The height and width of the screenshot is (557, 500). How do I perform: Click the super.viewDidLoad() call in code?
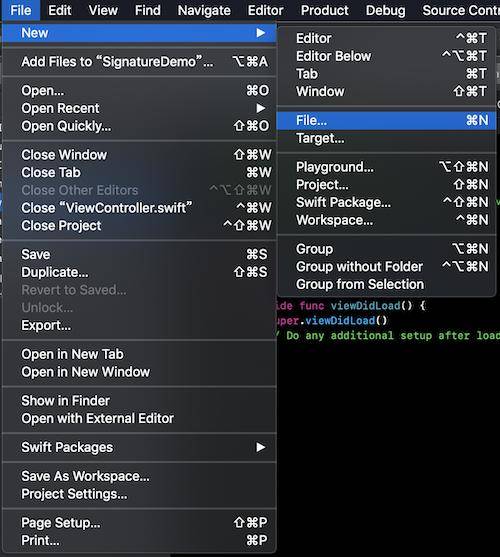pos(332,321)
